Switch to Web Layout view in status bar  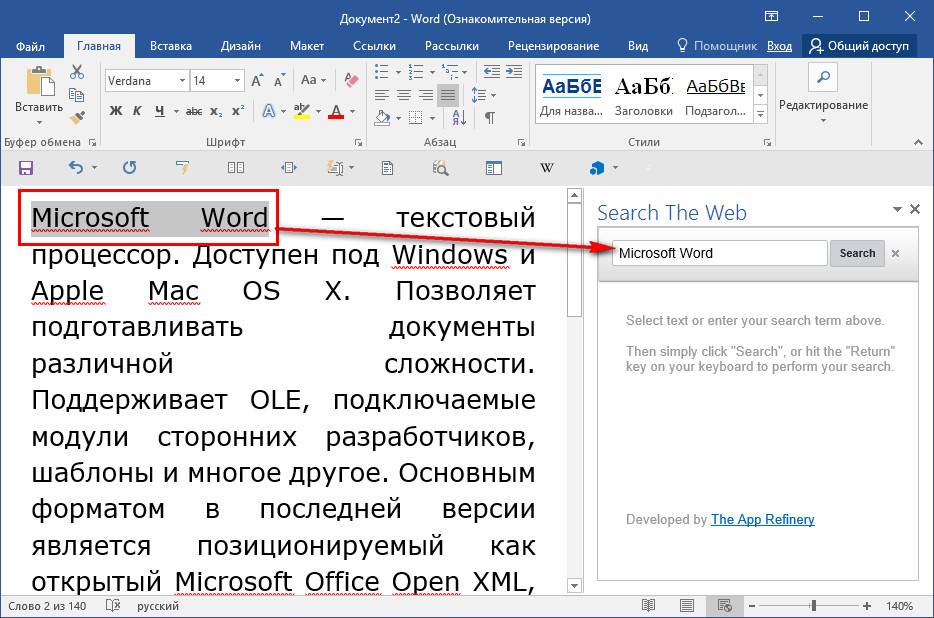[725, 606]
